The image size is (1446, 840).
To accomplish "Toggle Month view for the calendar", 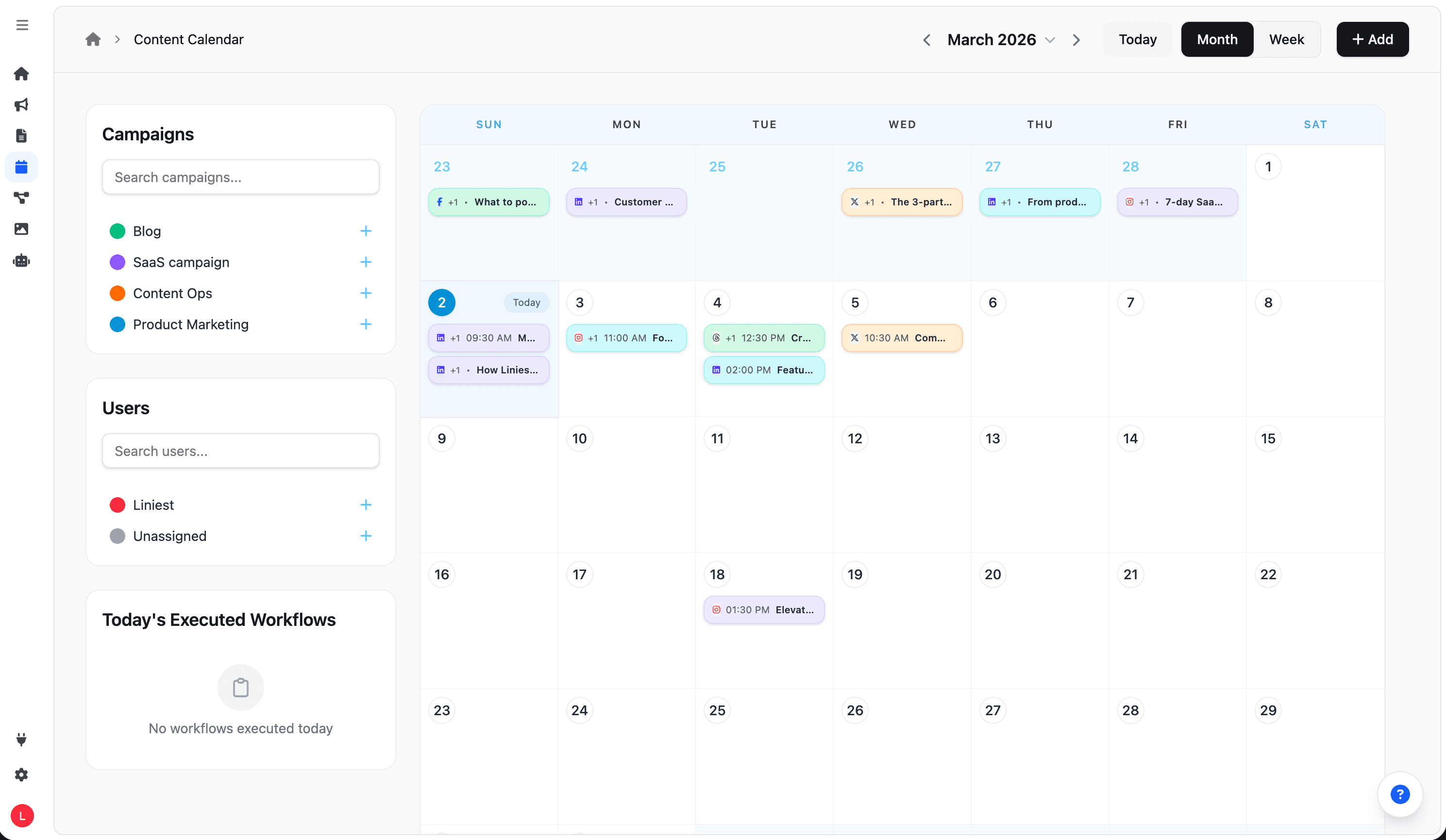I will tap(1216, 39).
